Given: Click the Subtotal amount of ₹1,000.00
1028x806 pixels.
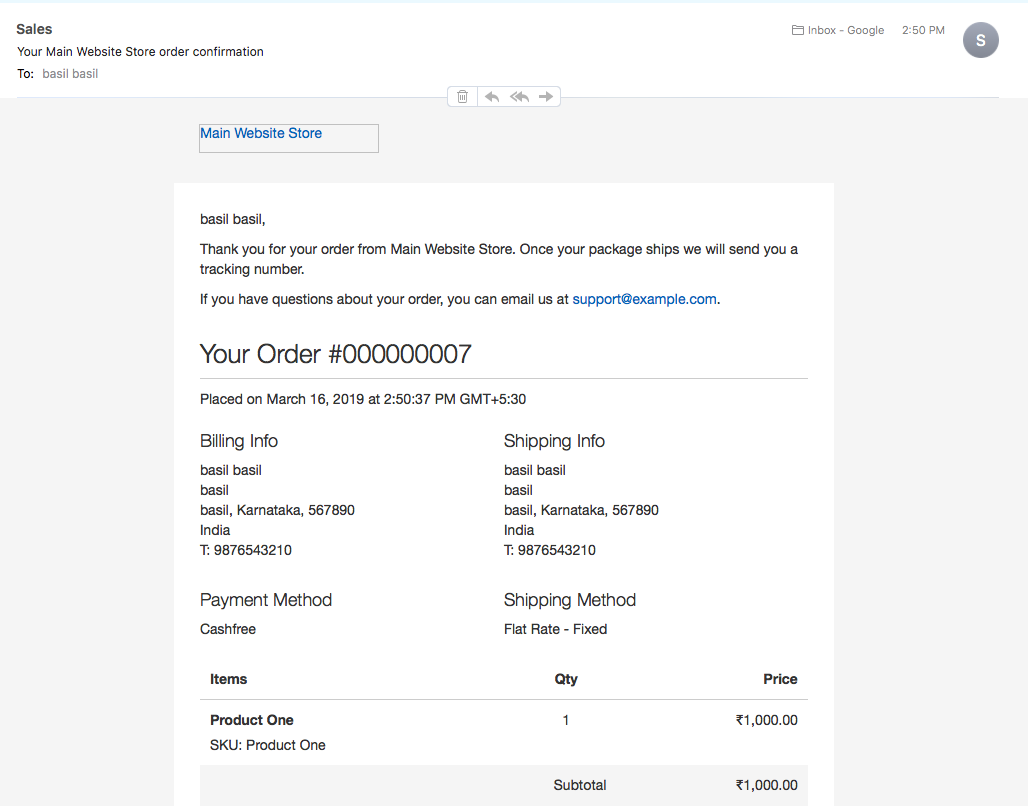Looking at the screenshot, I should pyautogui.click(x=766, y=784).
